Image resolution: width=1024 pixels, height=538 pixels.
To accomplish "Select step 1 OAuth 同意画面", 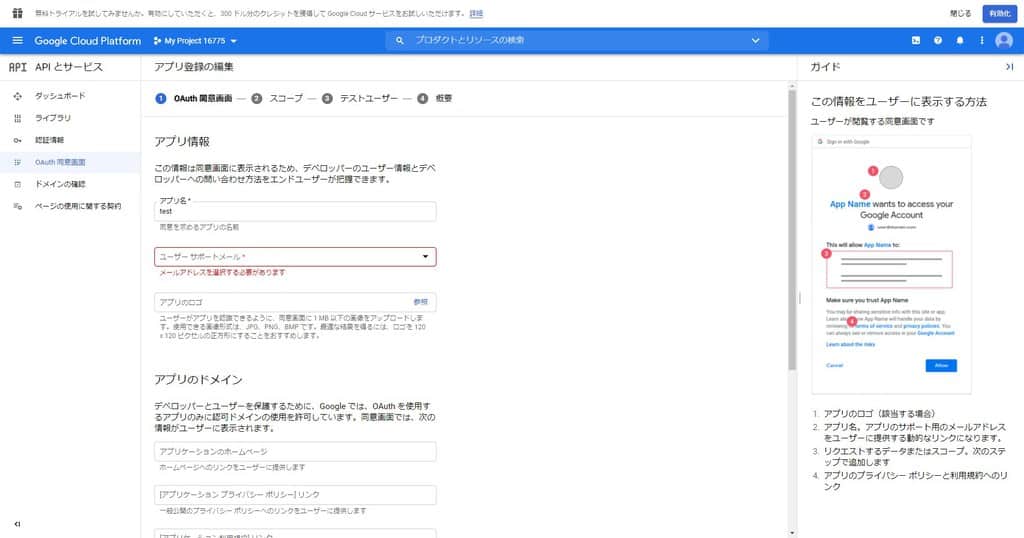I will pyautogui.click(x=194, y=99).
